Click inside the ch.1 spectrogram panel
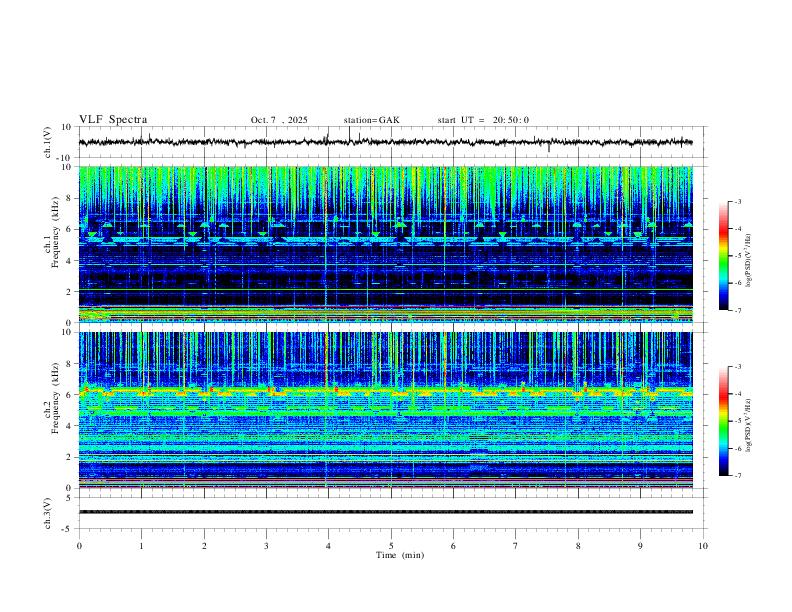 [385, 244]
